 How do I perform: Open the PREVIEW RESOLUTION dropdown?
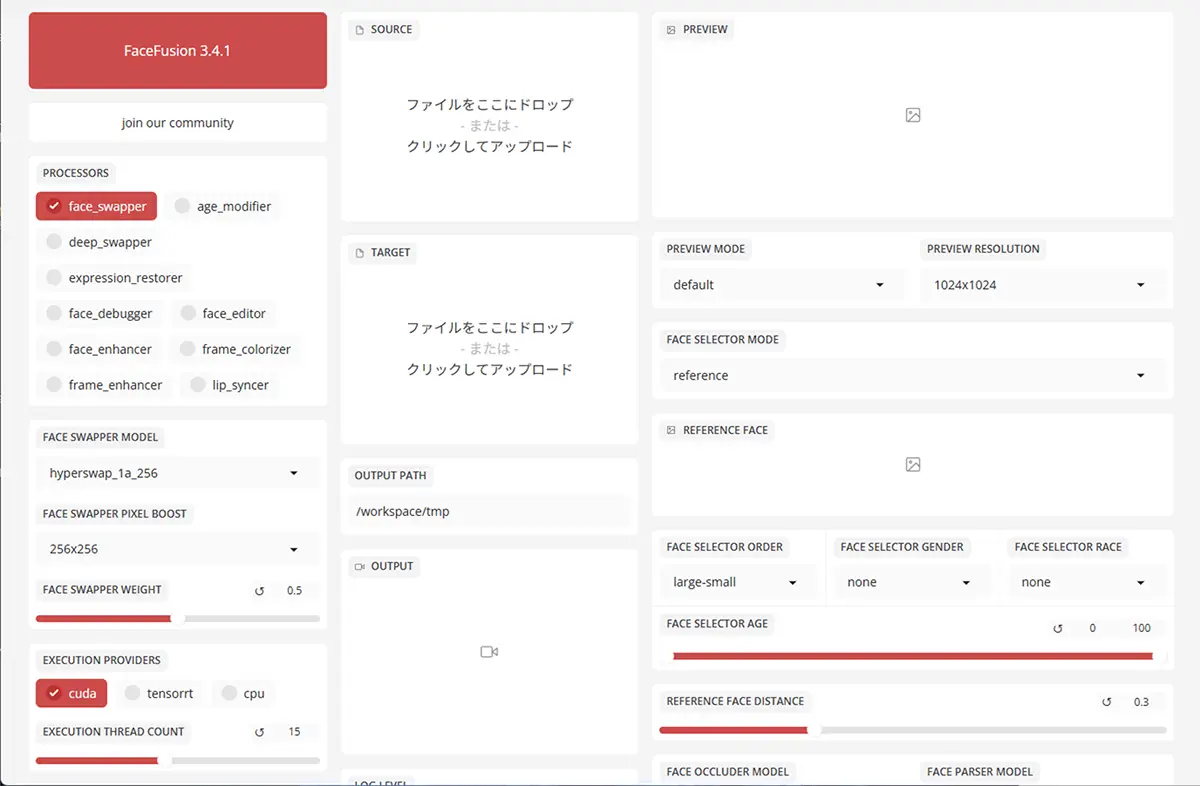(1042, 284)
